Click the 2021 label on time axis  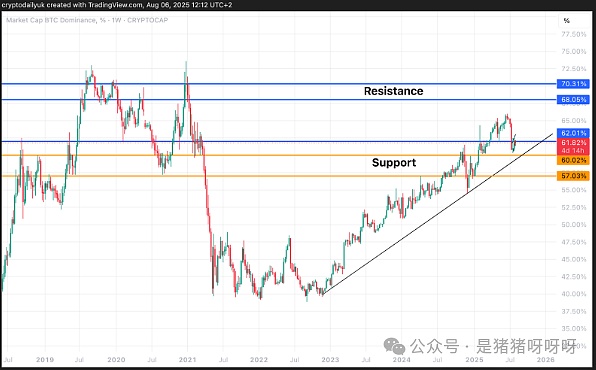[187, 359]
